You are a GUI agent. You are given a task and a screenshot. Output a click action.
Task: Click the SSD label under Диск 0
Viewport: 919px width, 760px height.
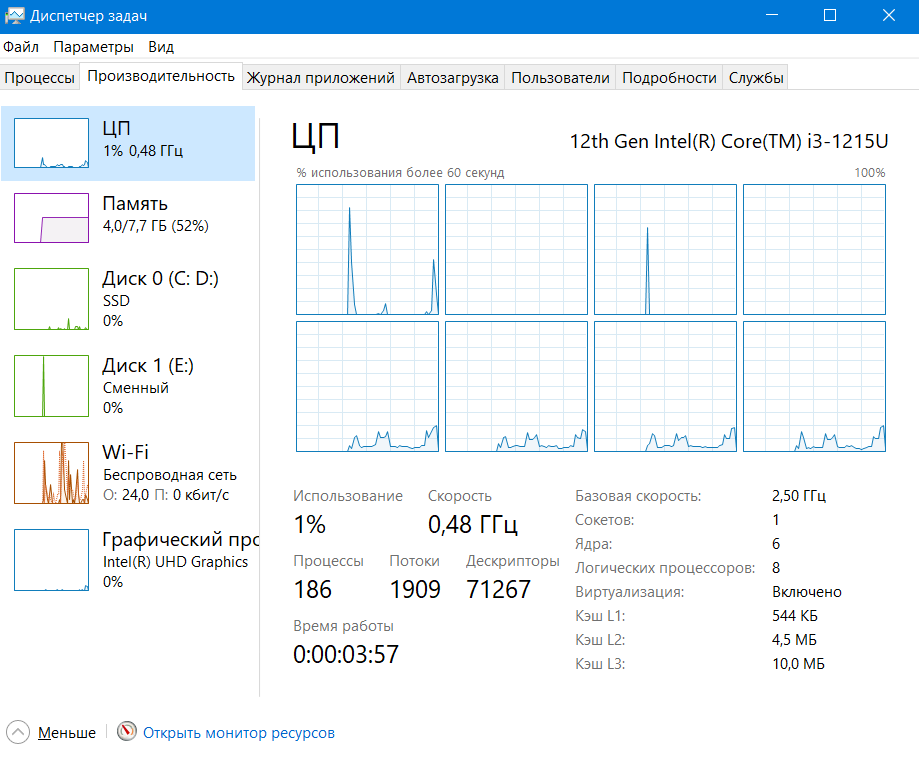tap(116, 301)
